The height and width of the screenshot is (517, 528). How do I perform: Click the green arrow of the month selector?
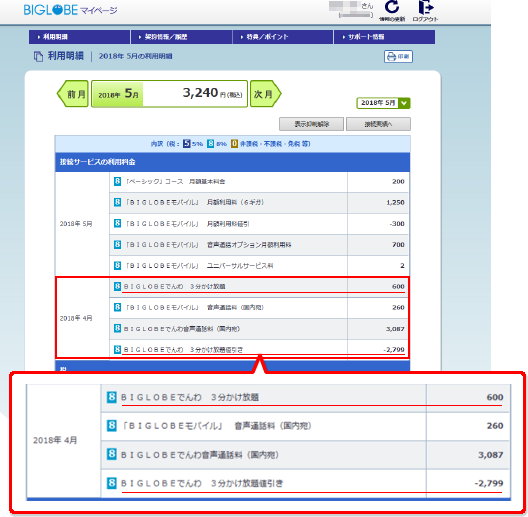pos(404,103)
